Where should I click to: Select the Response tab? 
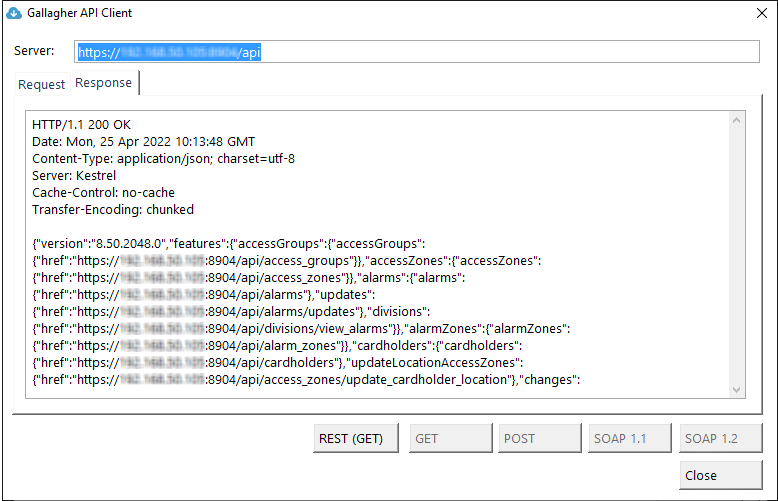tap(104, 83)
